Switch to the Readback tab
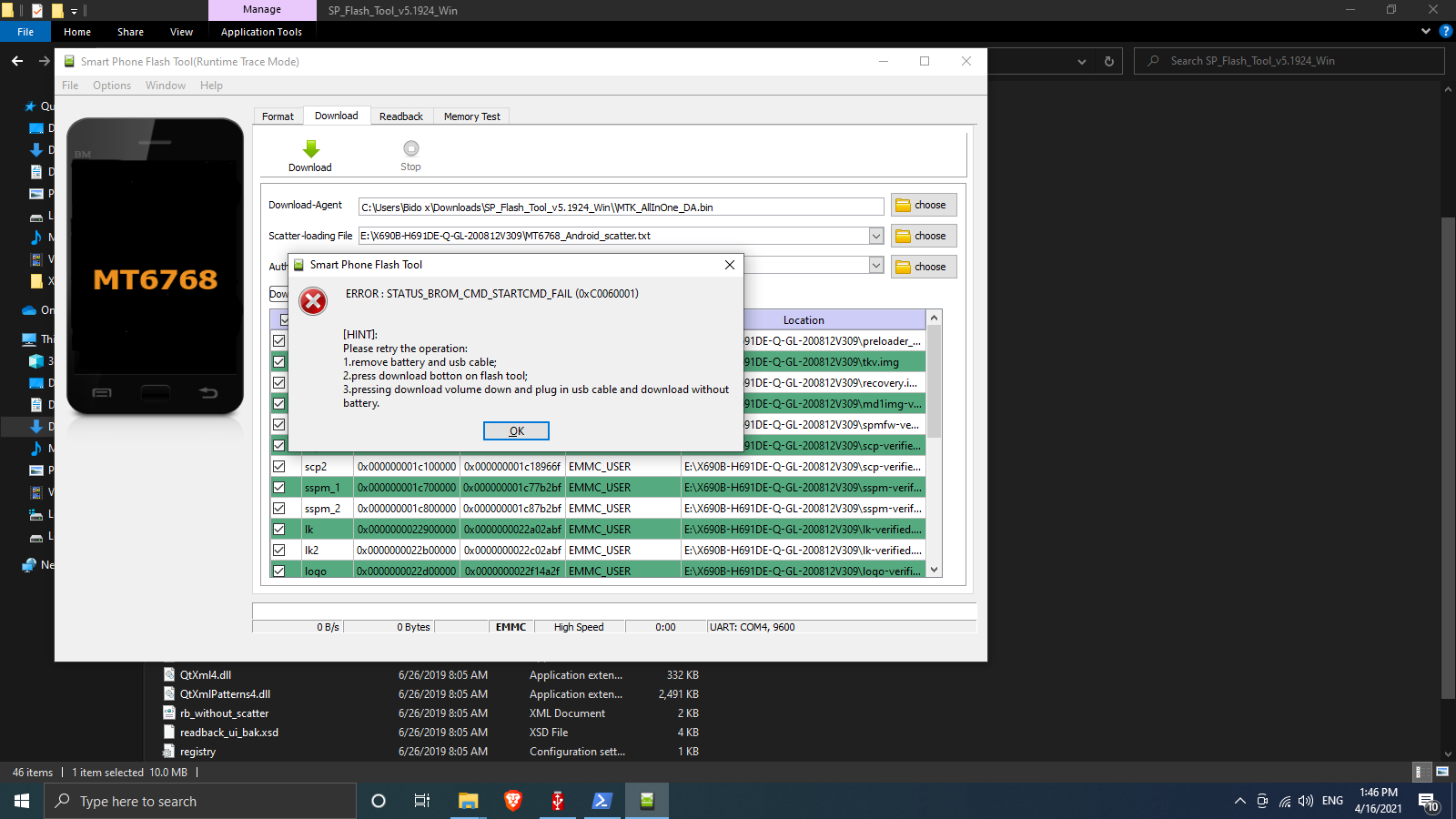This screenshot has width=1456, height=819. click(x=401, y=116)
